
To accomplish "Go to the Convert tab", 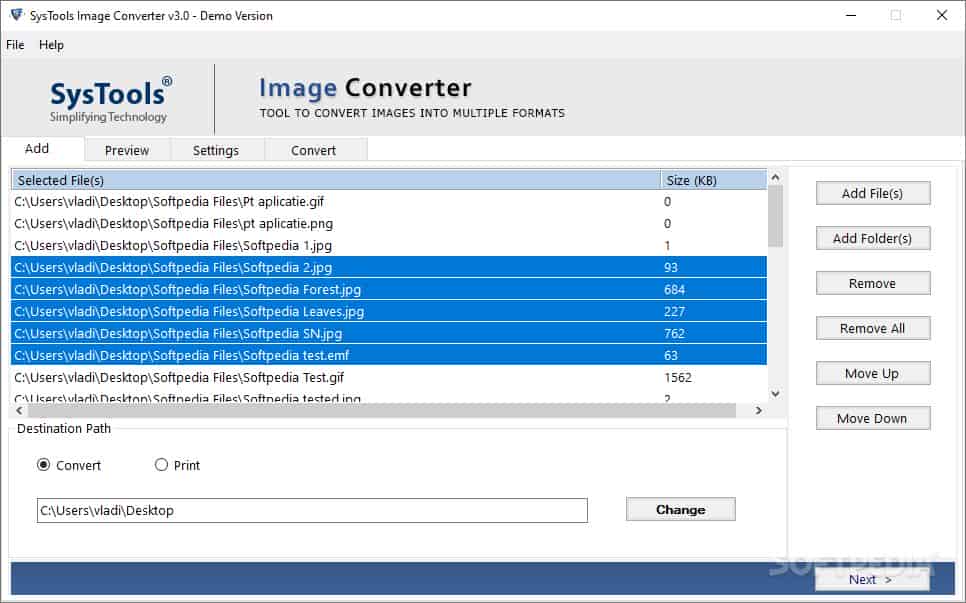I will point(314,150).
